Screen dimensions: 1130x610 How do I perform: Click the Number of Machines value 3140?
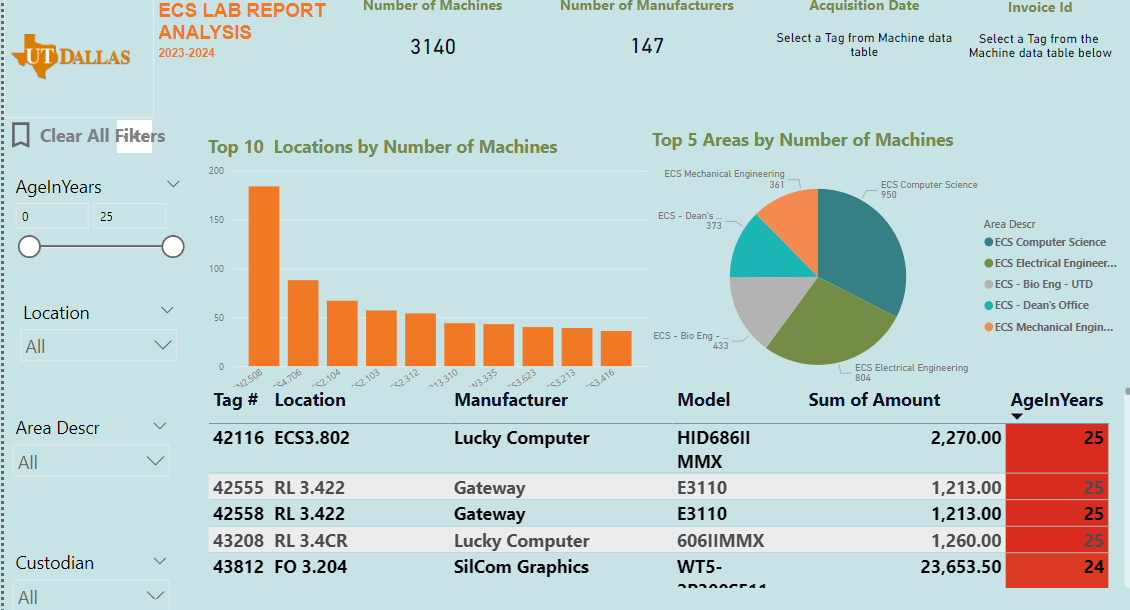[x=433, y=47]
